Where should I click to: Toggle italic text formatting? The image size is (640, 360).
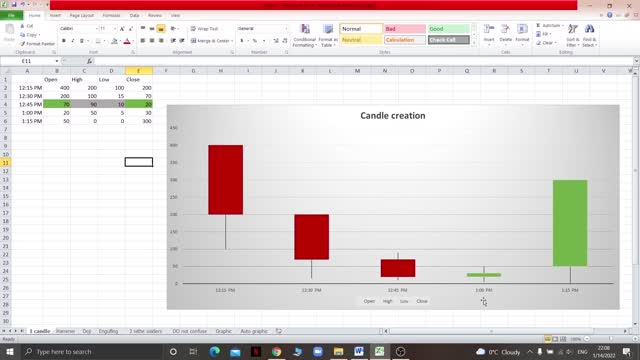pos(73,41)
